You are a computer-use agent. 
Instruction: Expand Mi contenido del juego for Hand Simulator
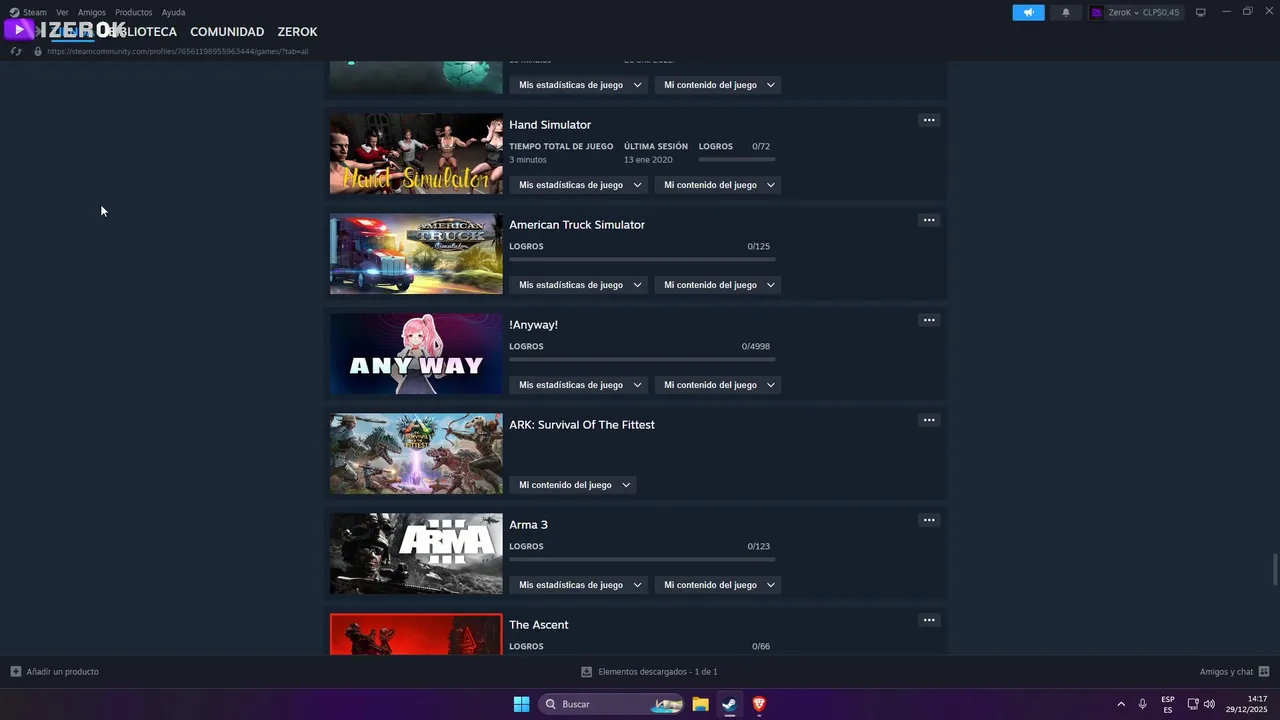(x=718, y=185)
